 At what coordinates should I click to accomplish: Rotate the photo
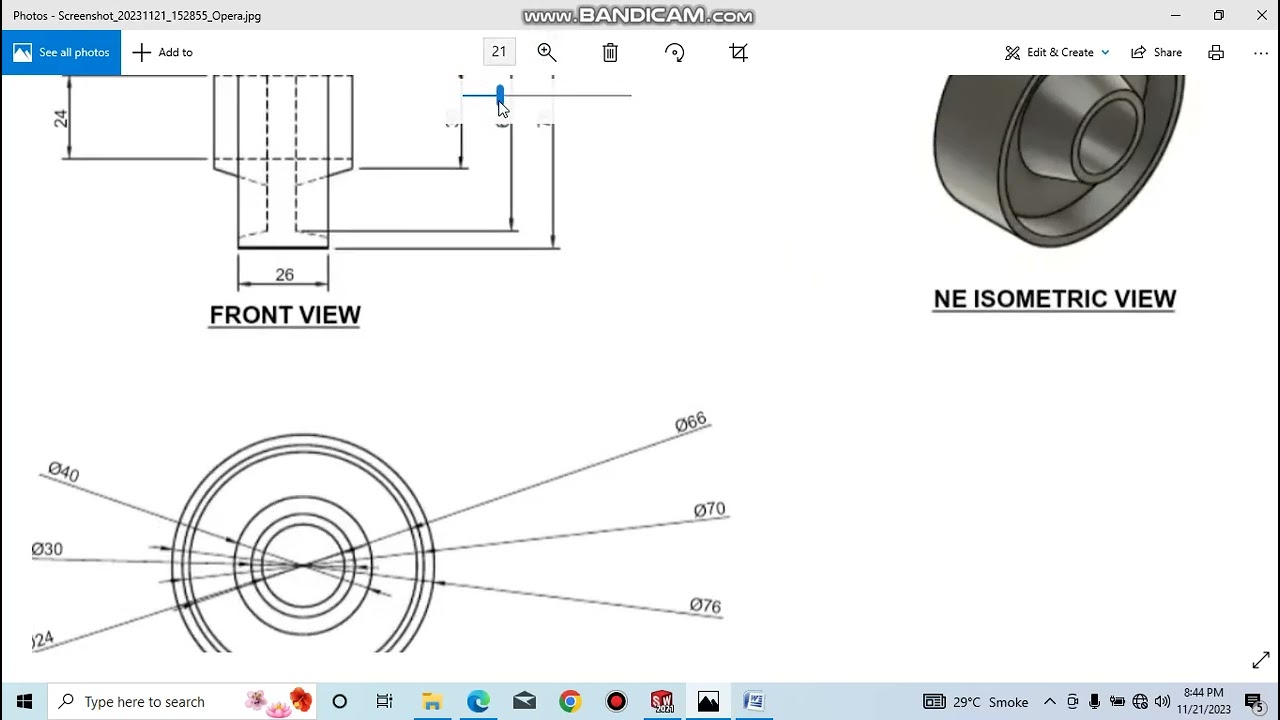click(x=675, y=52)
